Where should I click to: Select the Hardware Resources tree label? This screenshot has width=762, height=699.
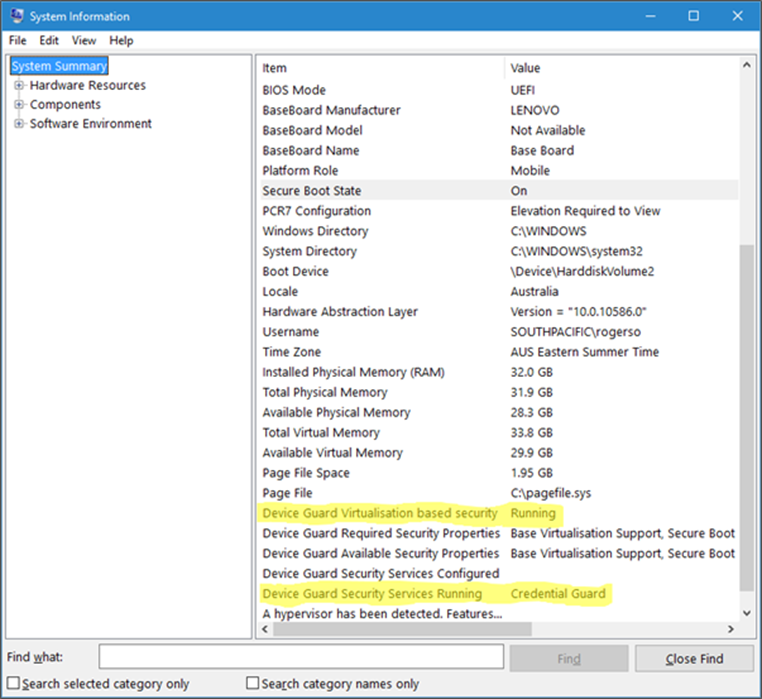87,85
